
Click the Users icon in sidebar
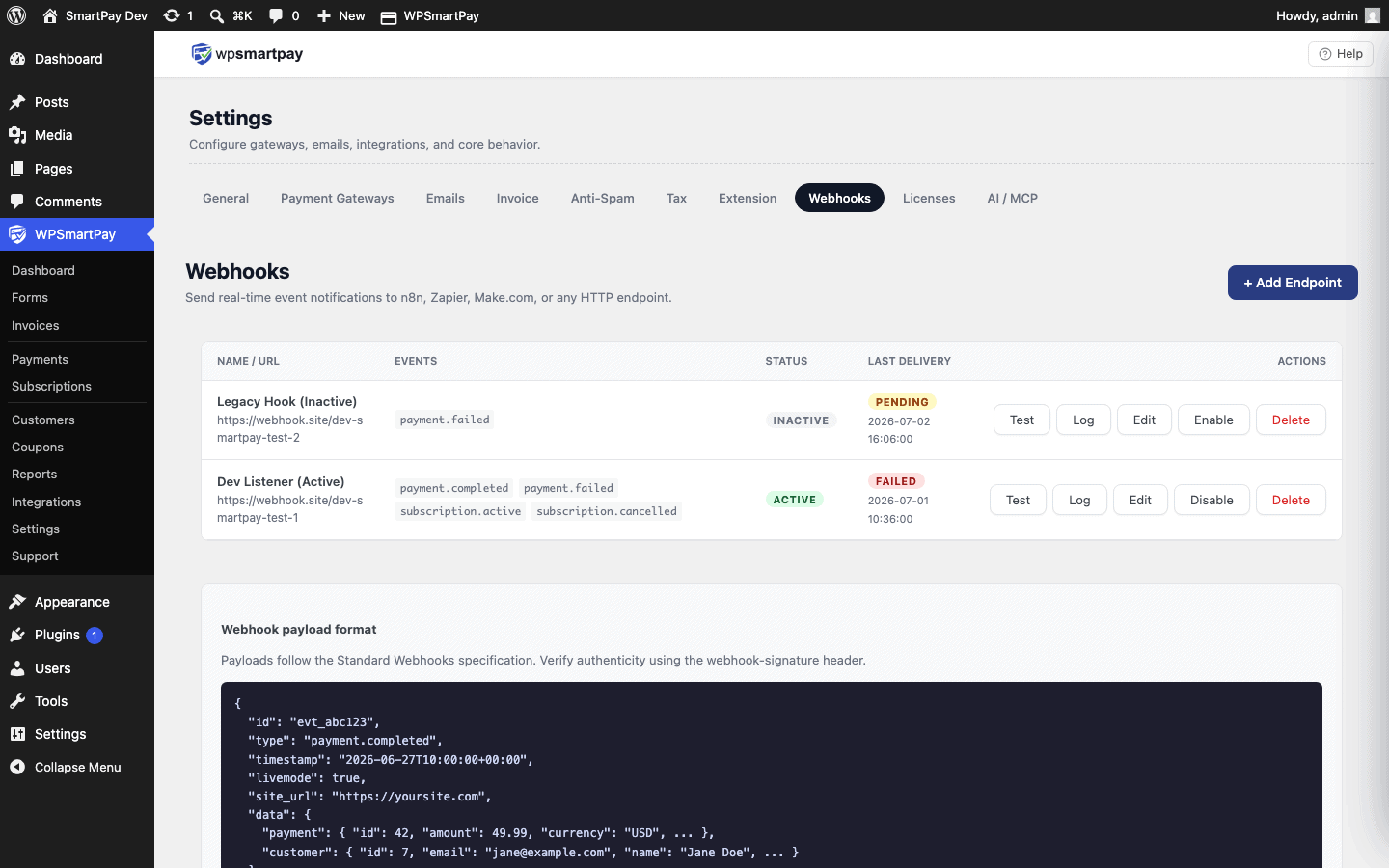[17, 668]
